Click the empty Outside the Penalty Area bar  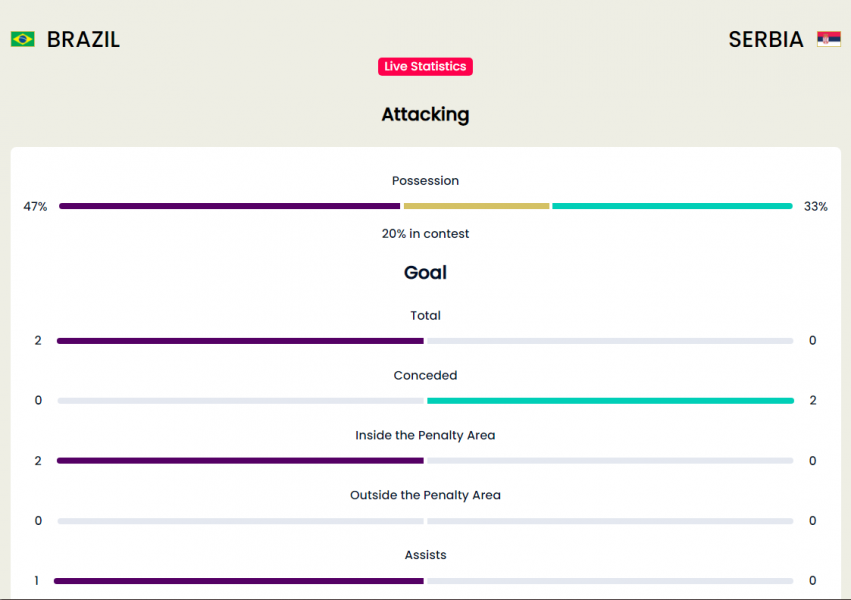[x=426, y=521]
